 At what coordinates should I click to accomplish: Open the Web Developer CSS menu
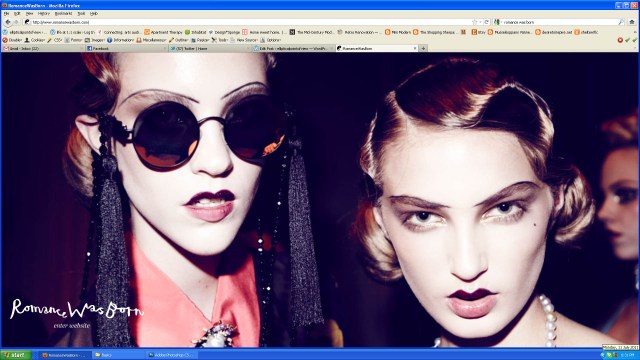[x=55, y=40]
